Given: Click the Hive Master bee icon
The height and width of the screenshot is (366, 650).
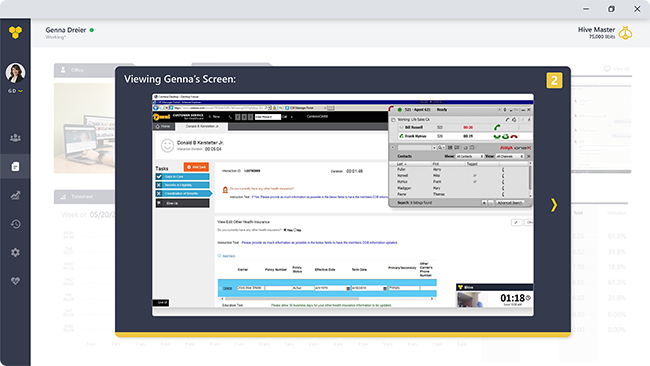Looking at the screenshot, I should [626, 33].
